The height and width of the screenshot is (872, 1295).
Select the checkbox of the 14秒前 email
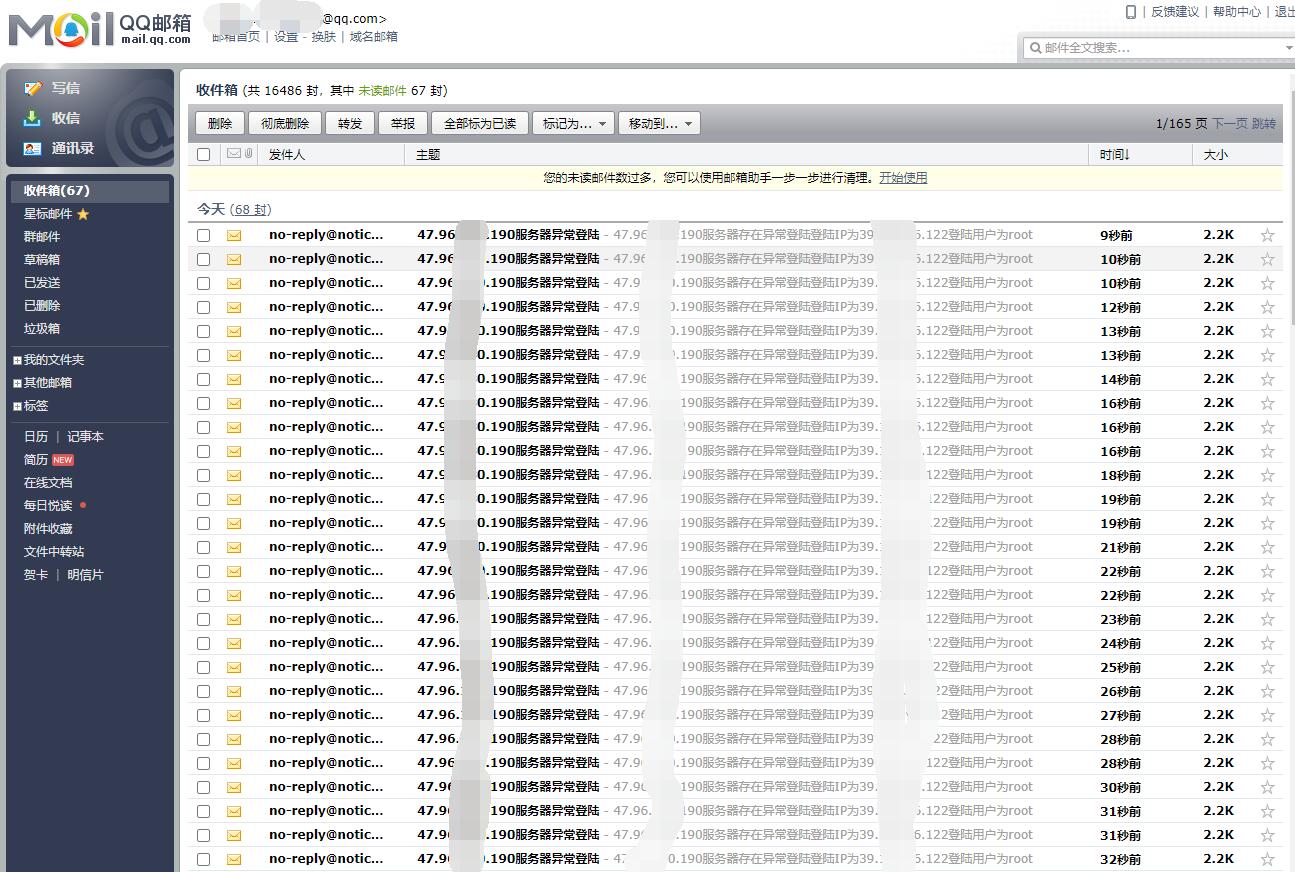click(204, 379)
